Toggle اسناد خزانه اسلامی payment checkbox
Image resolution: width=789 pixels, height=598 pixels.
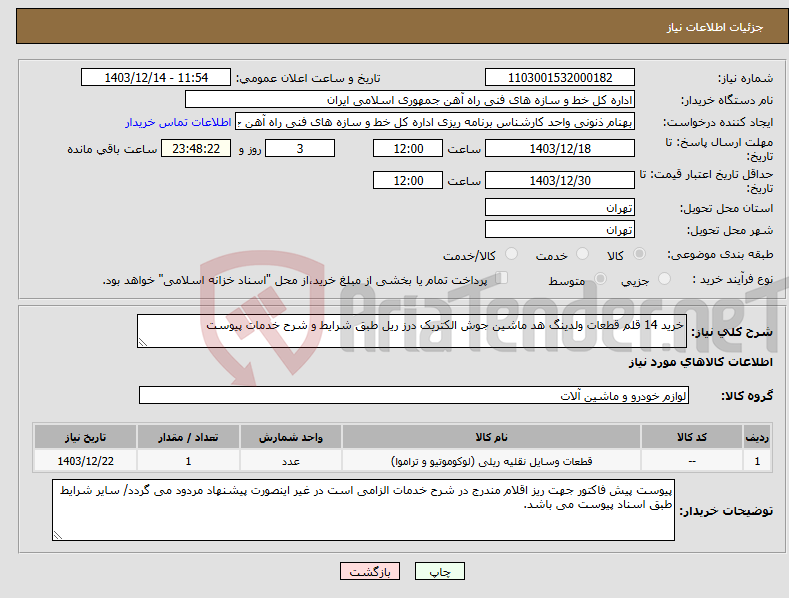(x=502, y=278)
